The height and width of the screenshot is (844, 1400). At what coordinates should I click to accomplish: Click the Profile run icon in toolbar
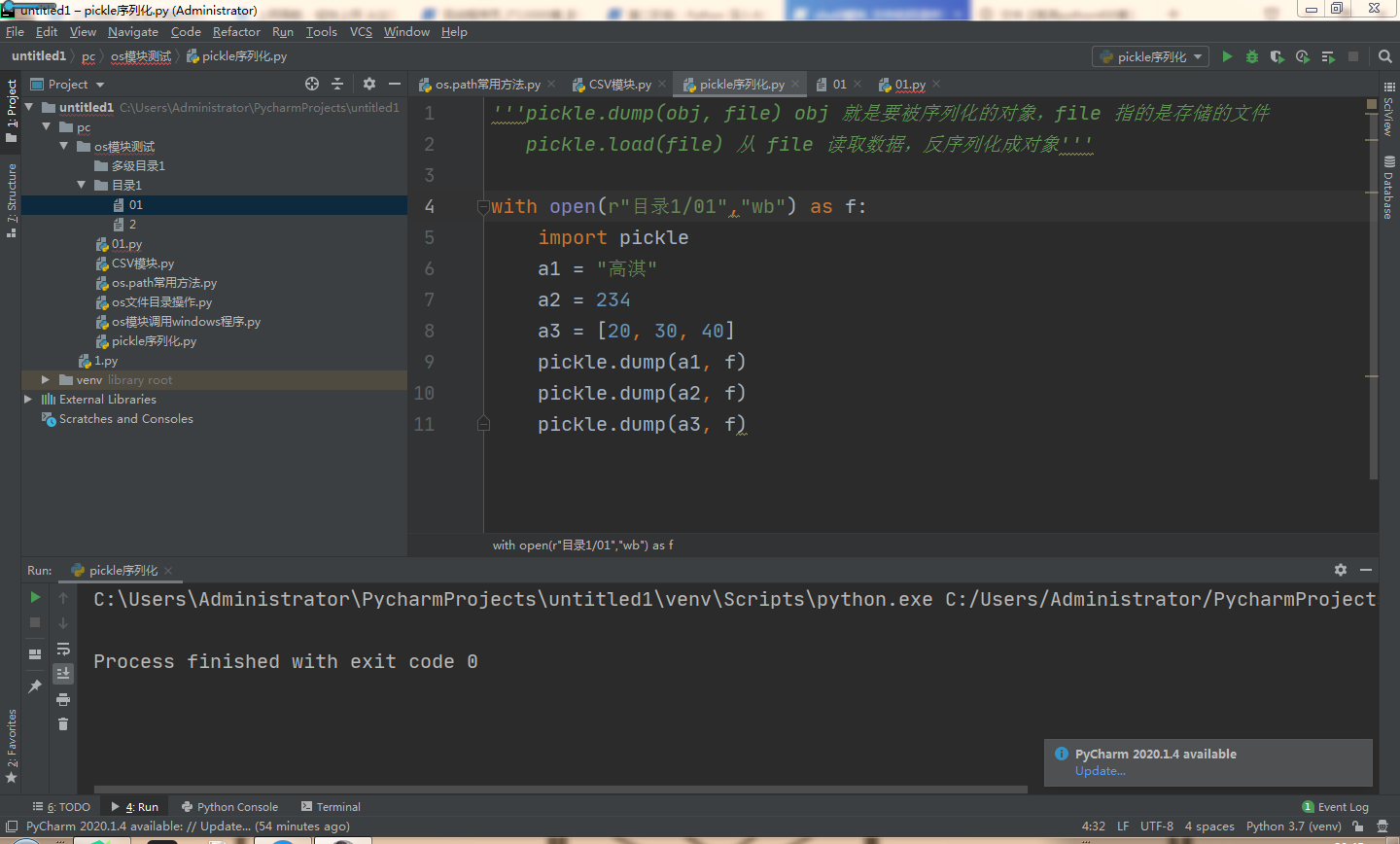[x=1303, y=56]
